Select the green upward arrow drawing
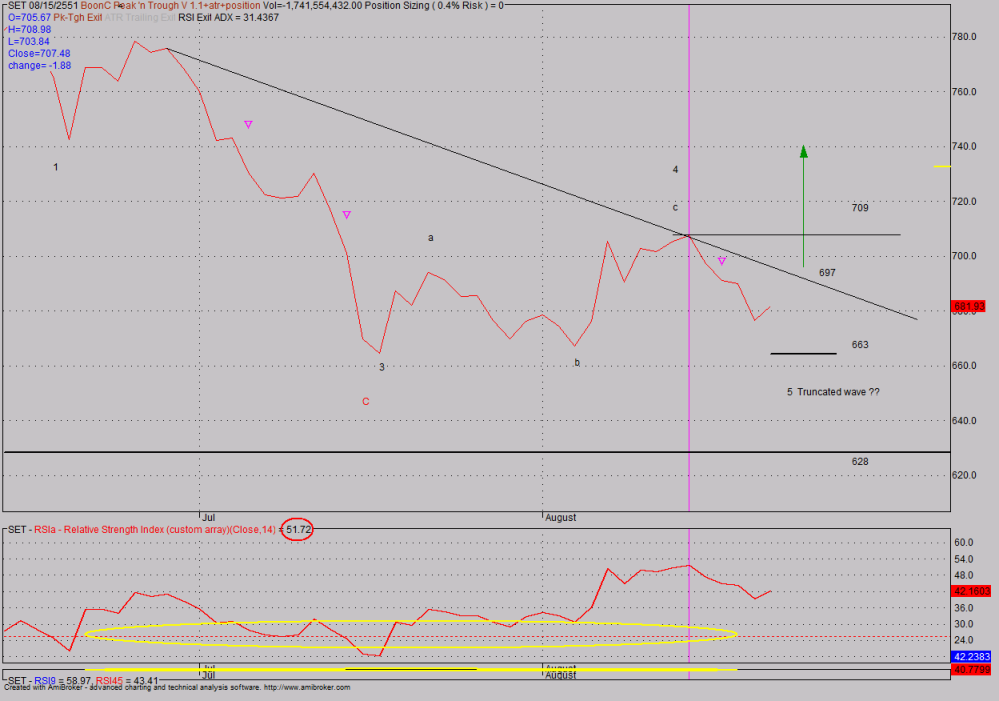This screenshot has height=701, width=999. coord(803,206)
